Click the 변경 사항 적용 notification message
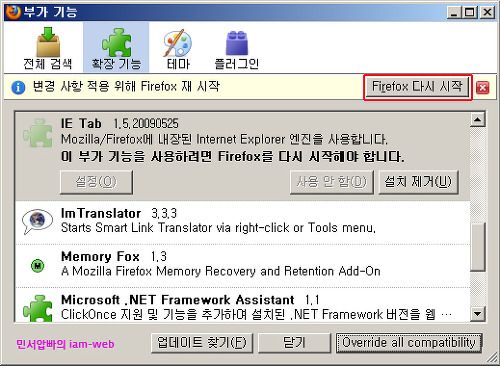The height and width of the screenshot is (366, 500). [126, 87]
